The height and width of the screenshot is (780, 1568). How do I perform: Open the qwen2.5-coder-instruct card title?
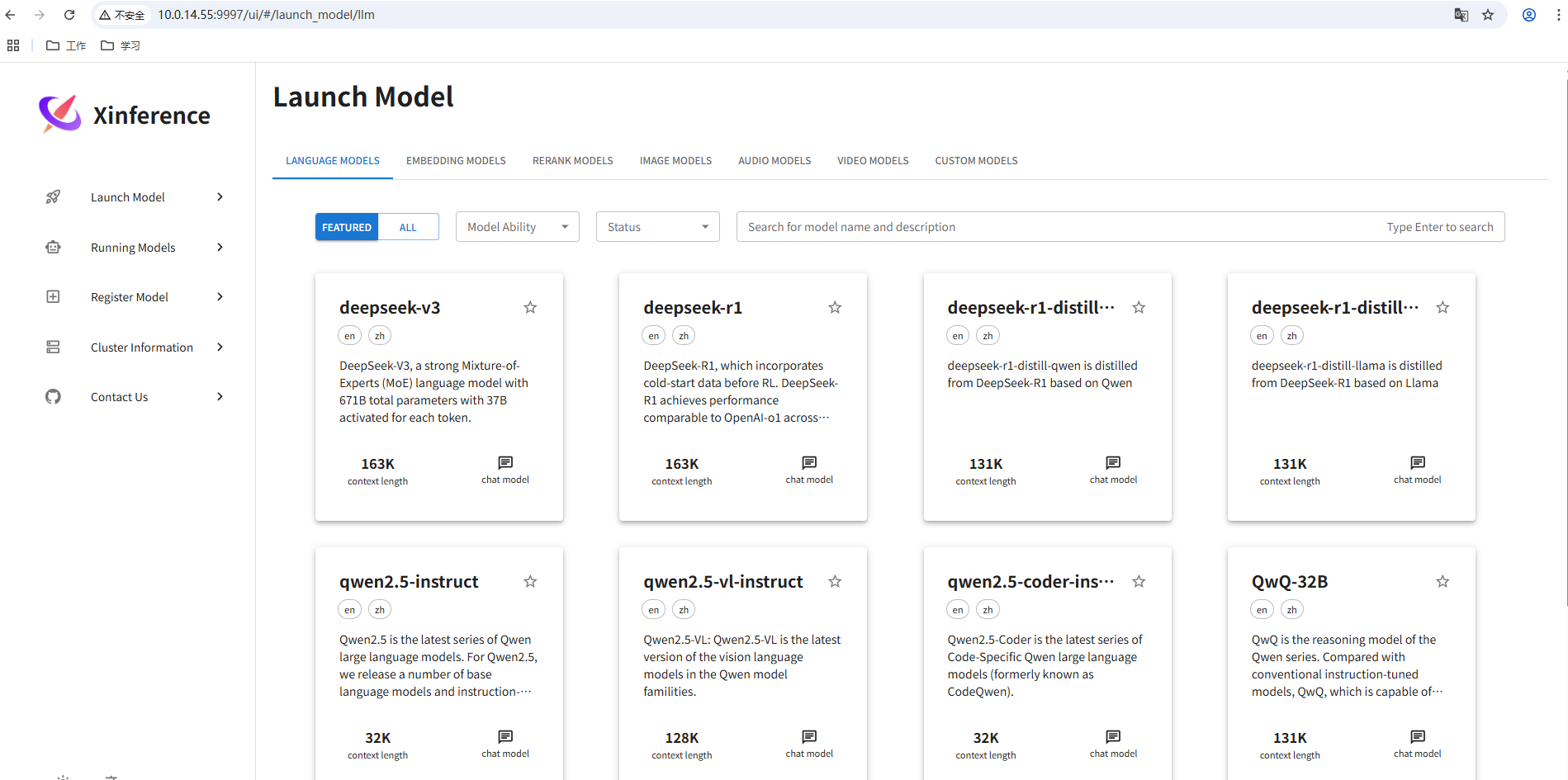point(1030,582)
